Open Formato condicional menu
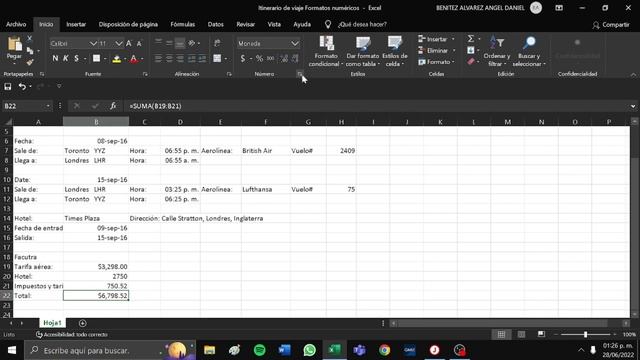Image resolution: width=640 pixels, height=360 pixels. (x=326, y=51)
